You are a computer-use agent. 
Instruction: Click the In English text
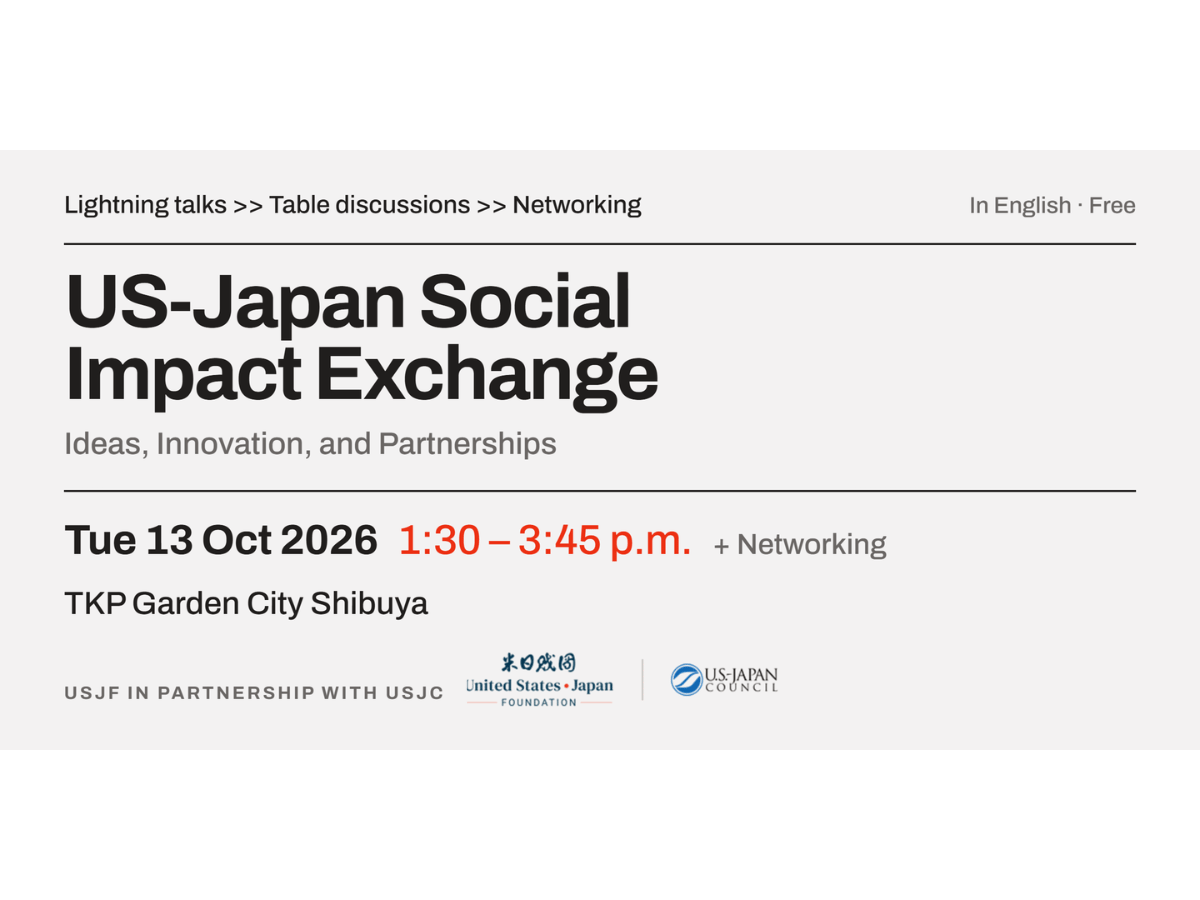[1020, 206]
